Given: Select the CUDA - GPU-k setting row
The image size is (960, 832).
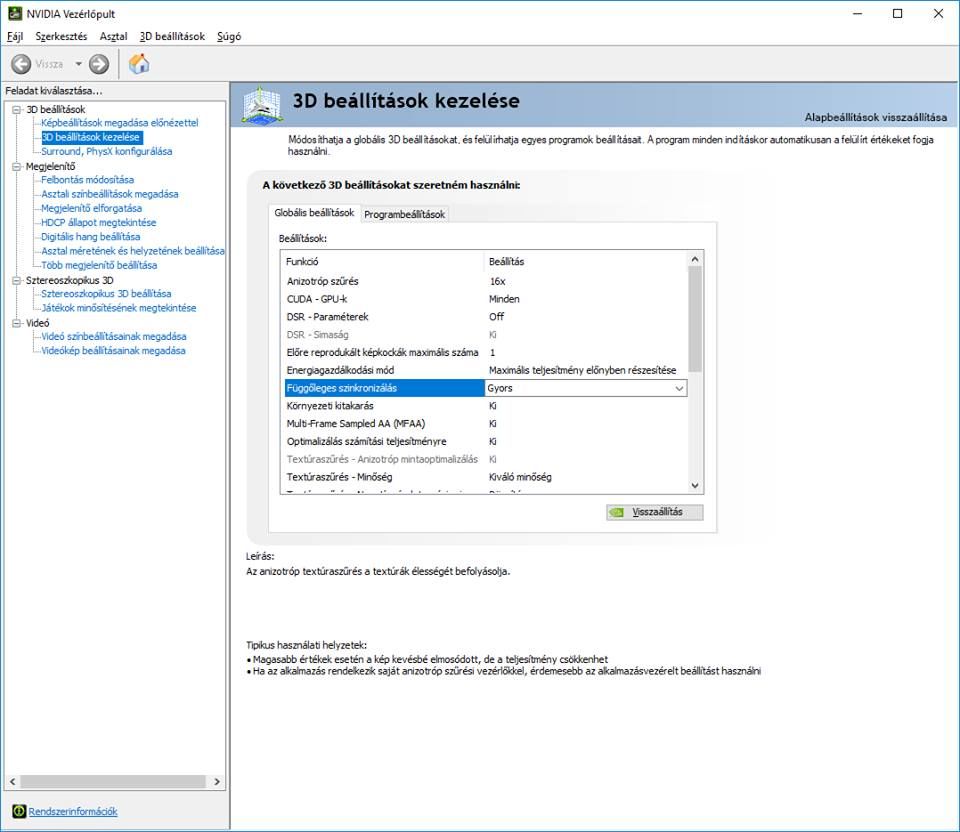Looking at the screenshot, I should pos(486,299).
